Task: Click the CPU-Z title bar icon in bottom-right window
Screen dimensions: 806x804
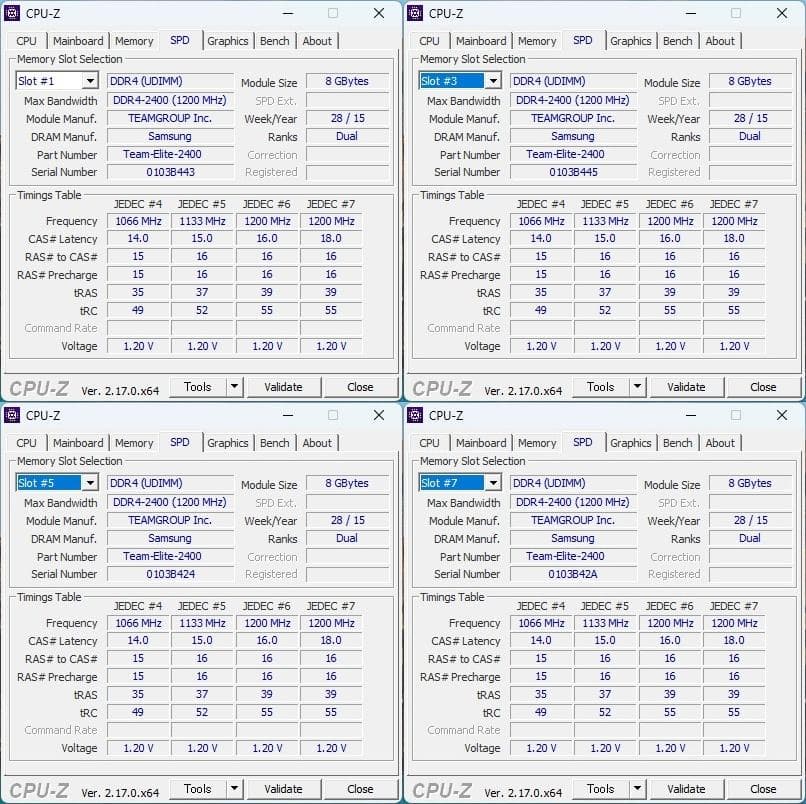Action: (x=415, y=415)
